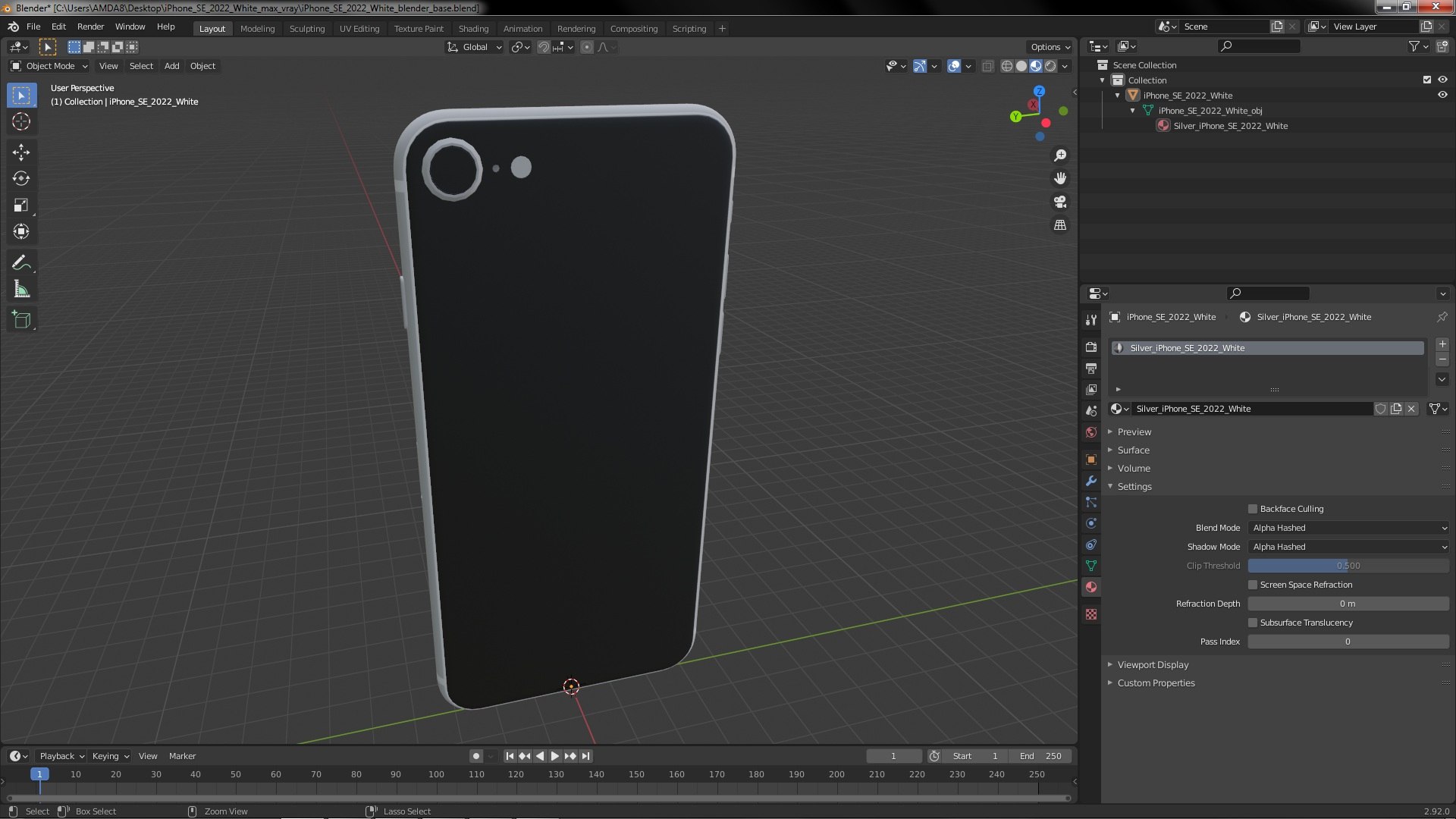Open the Physics properties tab
This screenshot has height=819, width=1456.
1091,523
